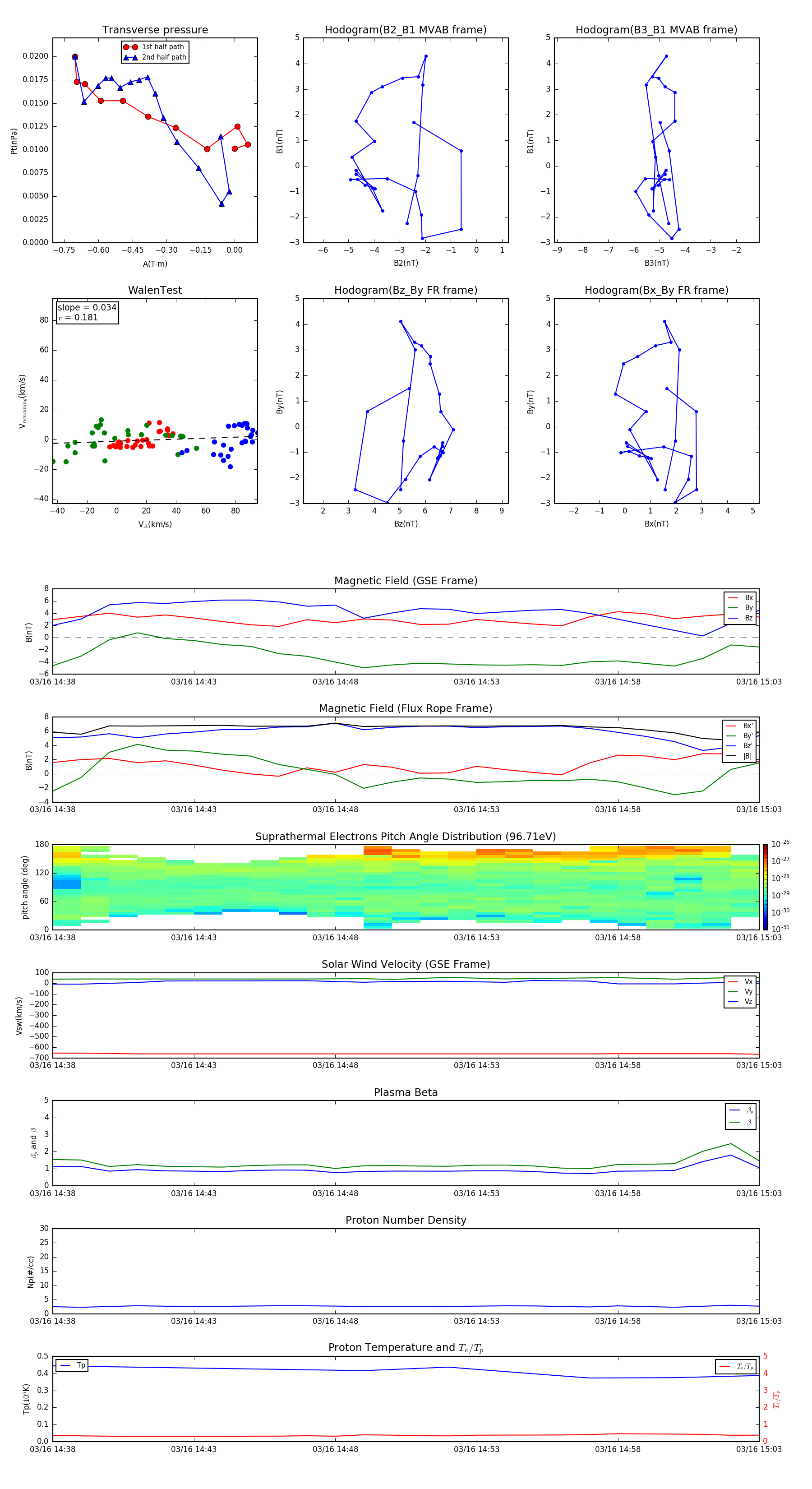Click the red 'Te/Tp' legend box
Image resolution: width=812 pixels, height=1489 pixels.
[x=736, y=1366]
